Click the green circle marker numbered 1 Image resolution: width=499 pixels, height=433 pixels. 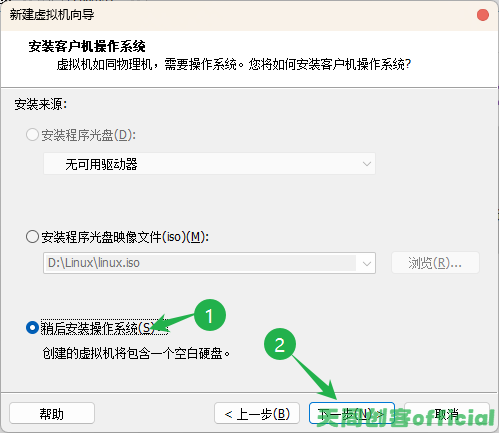(209, 315)
